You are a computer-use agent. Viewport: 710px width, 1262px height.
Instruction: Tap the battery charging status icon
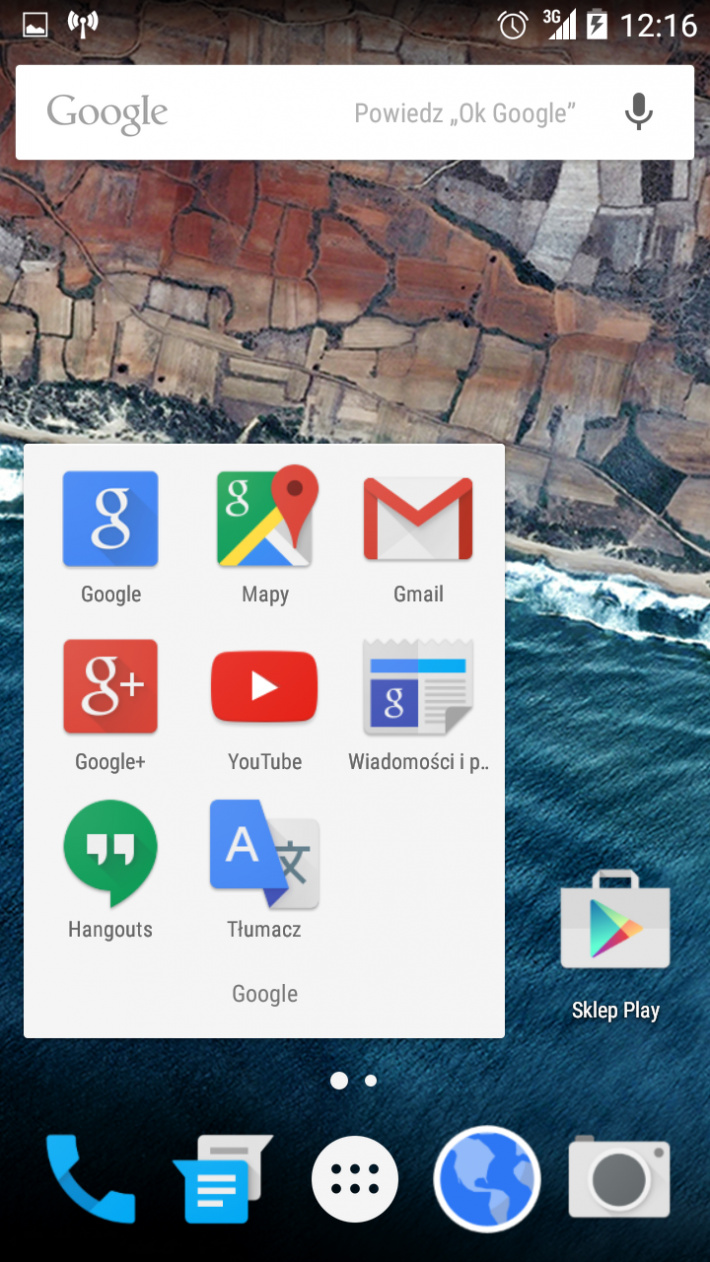pos(596,24)
